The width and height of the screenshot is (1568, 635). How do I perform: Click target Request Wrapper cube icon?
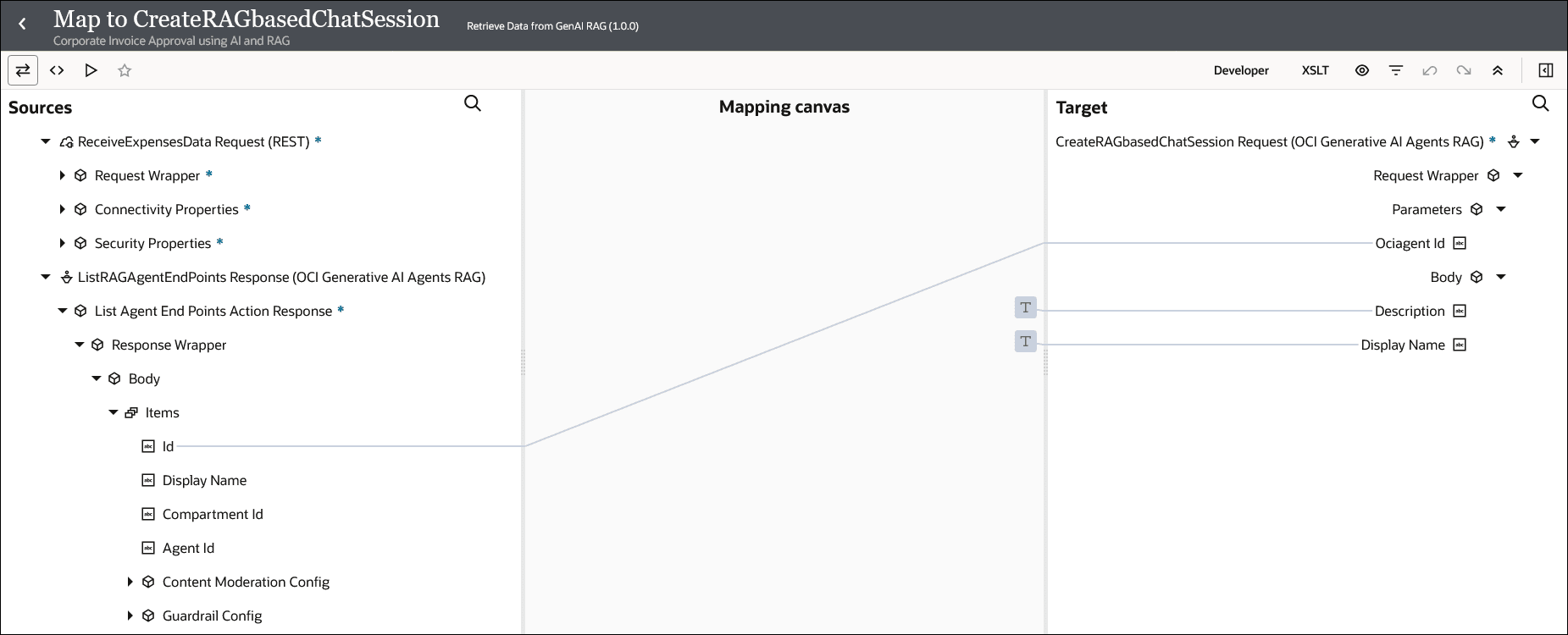point(1493,175)
